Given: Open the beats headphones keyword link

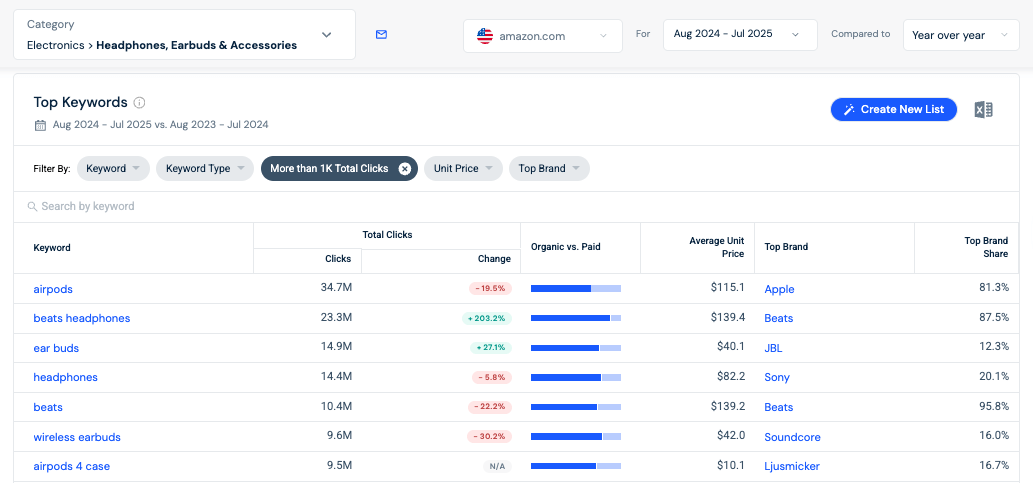Looking at the screenshot, I should click(82, 318).
